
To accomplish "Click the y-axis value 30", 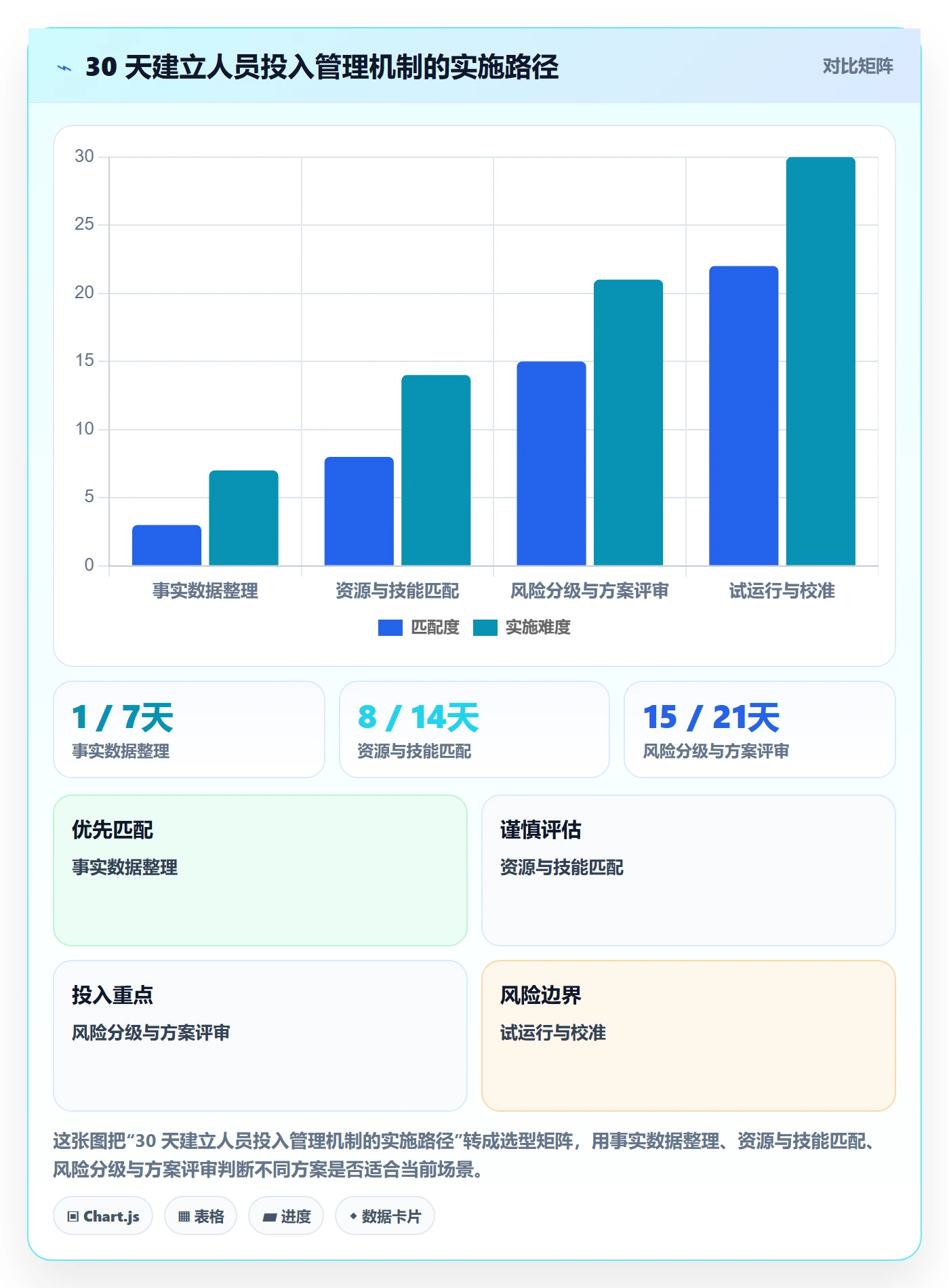I will (x=84, y=157).
